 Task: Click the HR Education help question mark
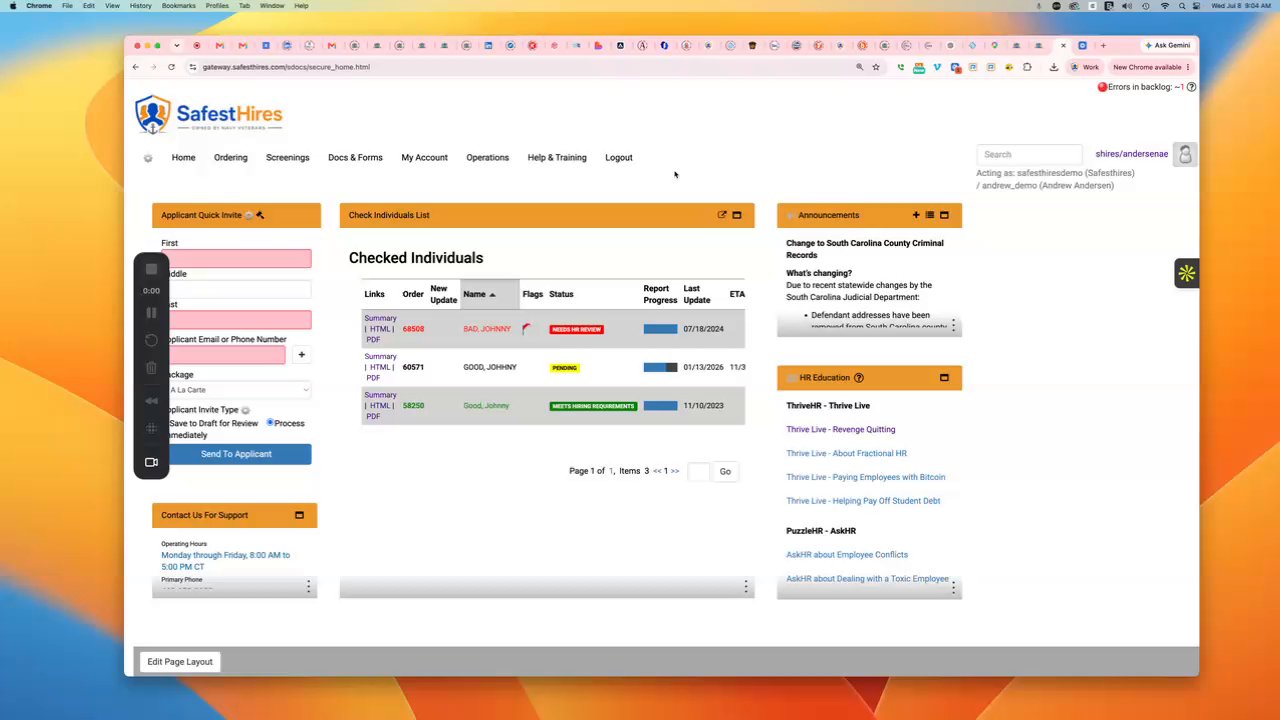coord(859,378)
